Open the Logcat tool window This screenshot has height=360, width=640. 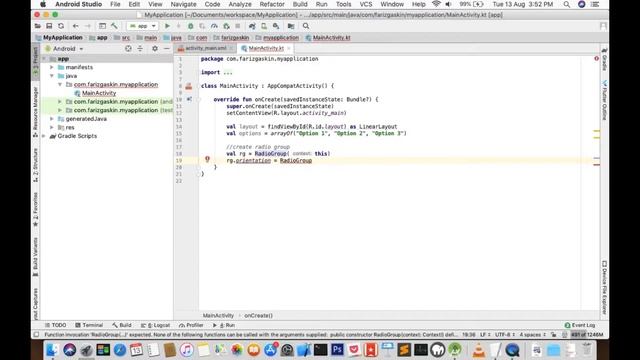click(156, 325)
